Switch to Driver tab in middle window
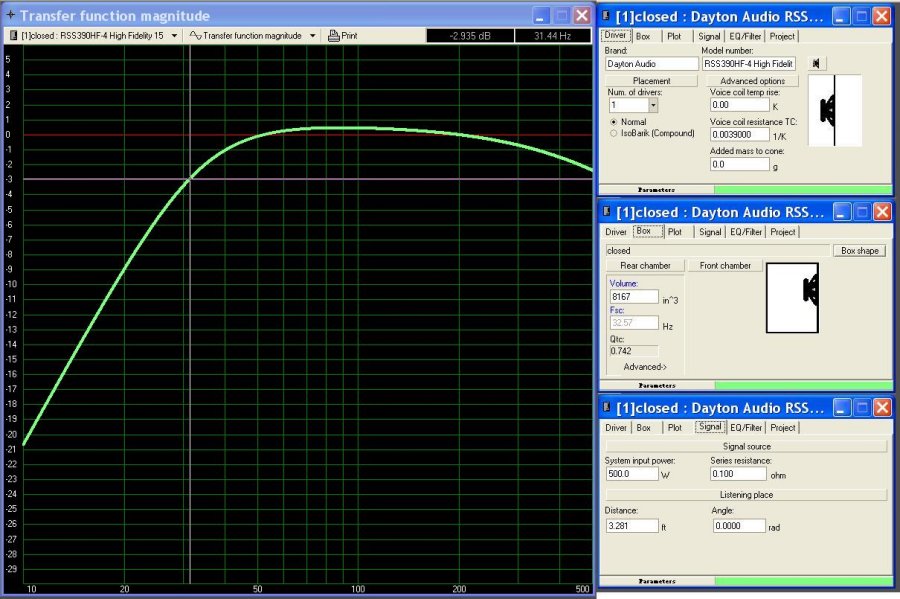The image size is (900, 599). (616, 232)
